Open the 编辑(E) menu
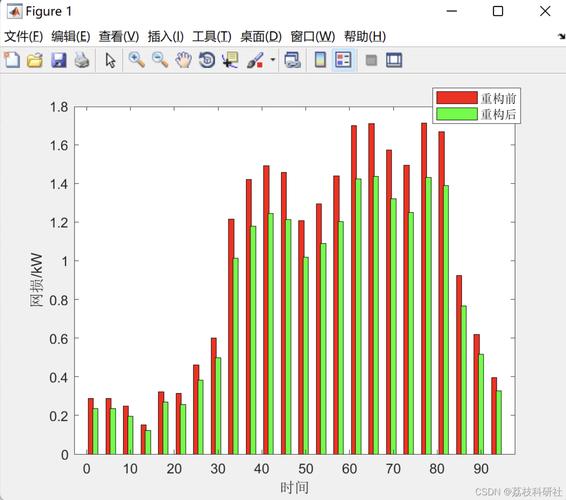Image resolution: width=566 pixels, height=500 pixels. (x=71, y=36)
